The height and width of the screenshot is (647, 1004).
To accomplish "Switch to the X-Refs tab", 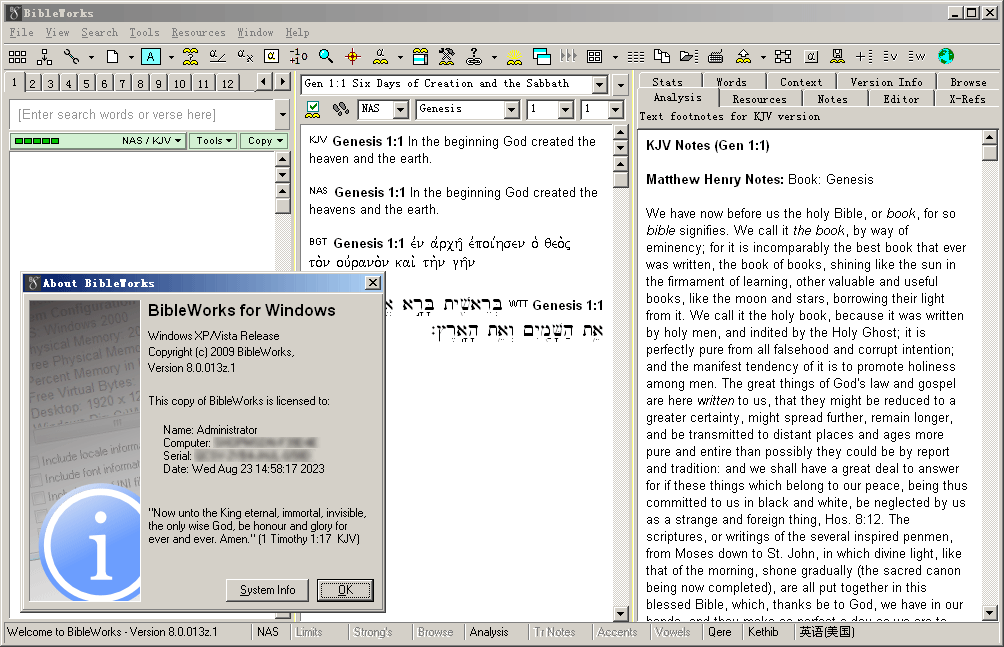I will tap(967, 99).
